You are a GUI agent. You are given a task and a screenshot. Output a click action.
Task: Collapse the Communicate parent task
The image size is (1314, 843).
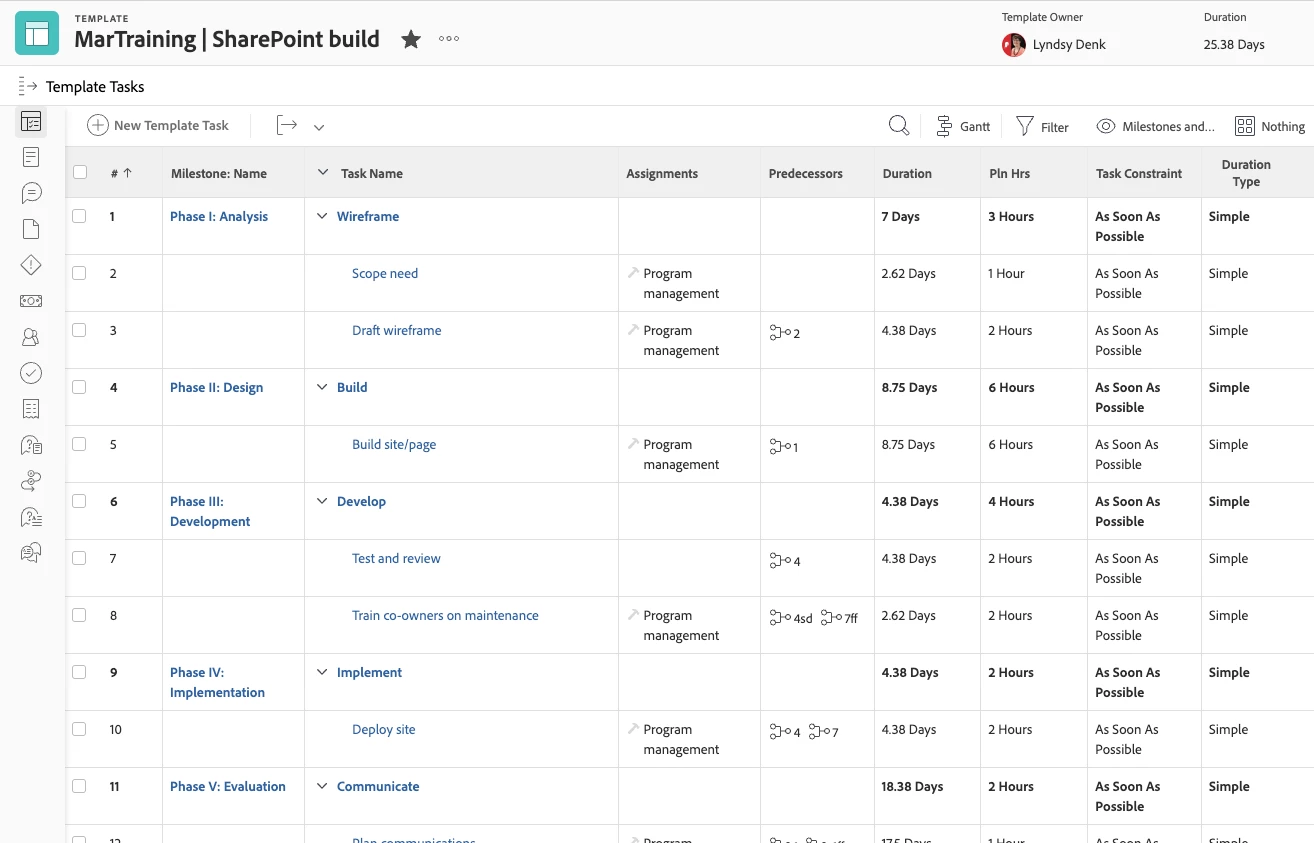tap(322, 786)
